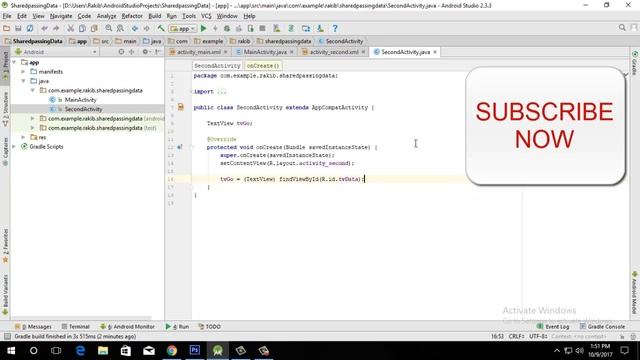This screenshot has height=360, width=640.
Task: Click the Stop square icon
Action: 262,28
